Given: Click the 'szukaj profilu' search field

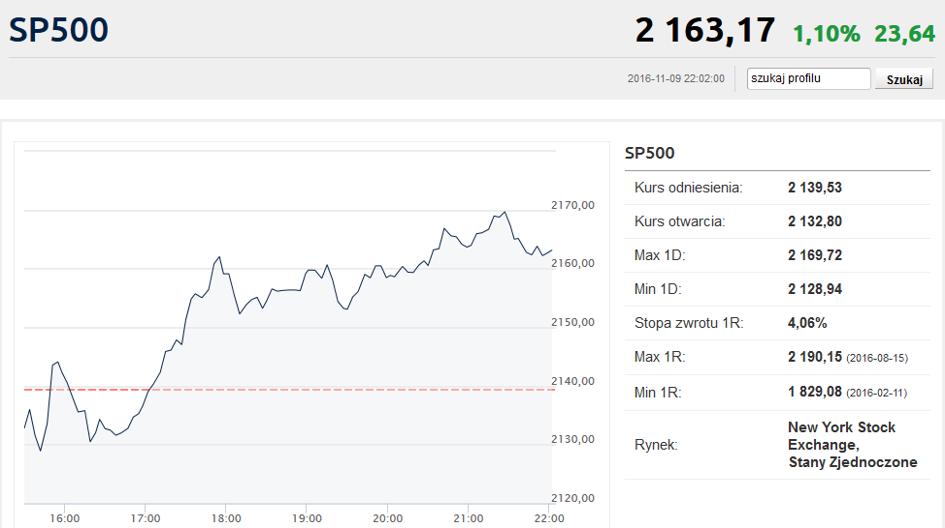Looking at the screenshot, I should (808, 78).
